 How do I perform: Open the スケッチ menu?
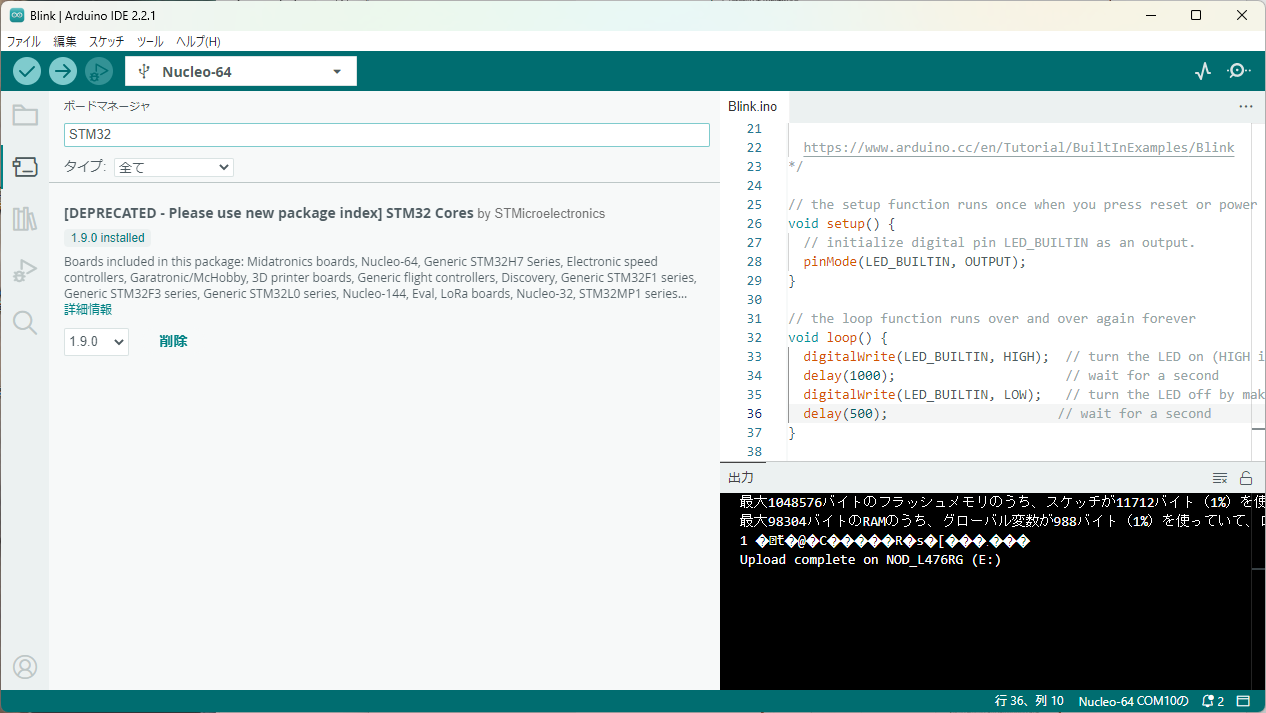107,42
